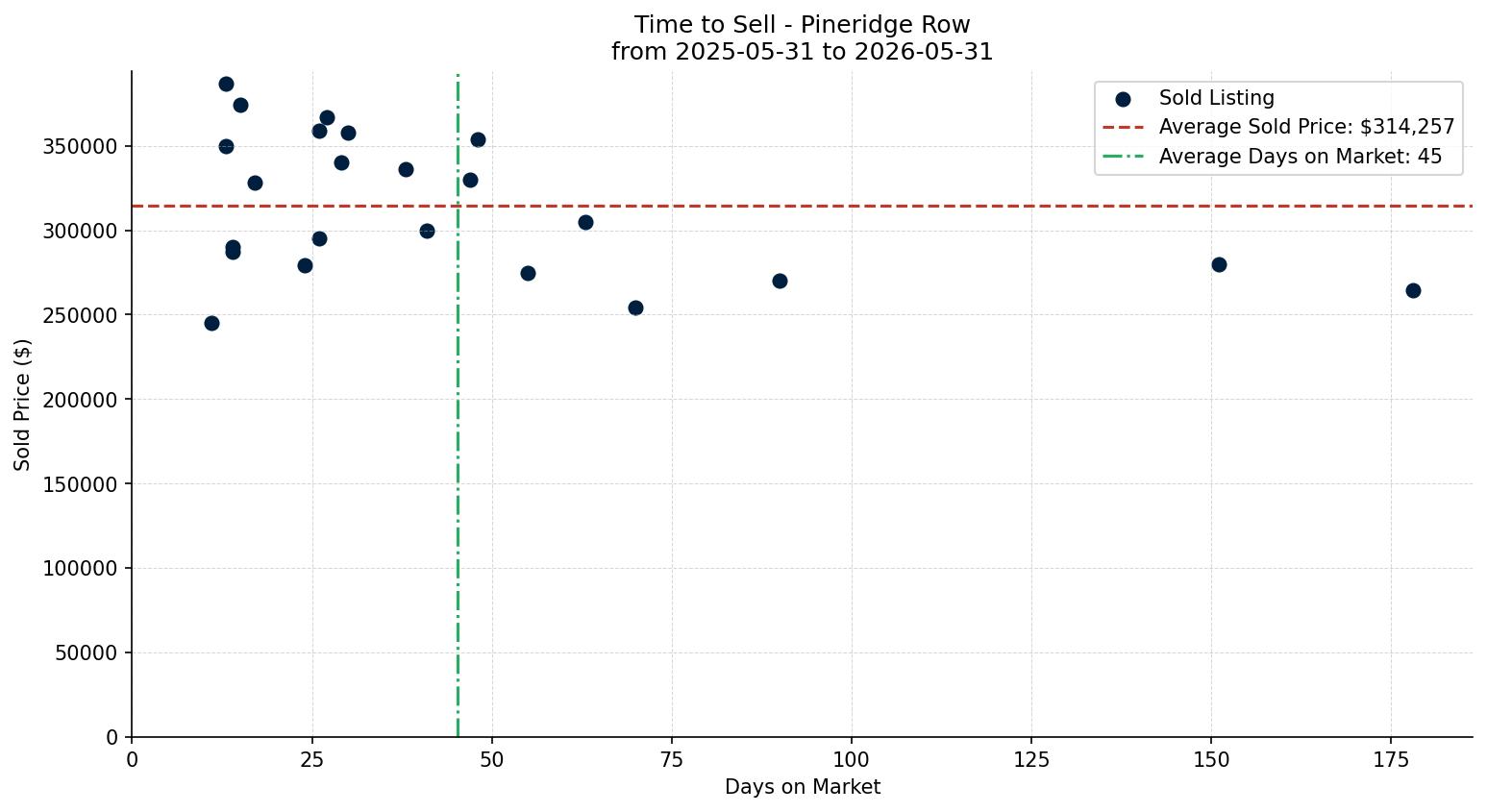The height and width of the screenshot is (812, 1487).
Task: Click the green Average Days on Market legend line
Action: click(x=1123, y=157)
